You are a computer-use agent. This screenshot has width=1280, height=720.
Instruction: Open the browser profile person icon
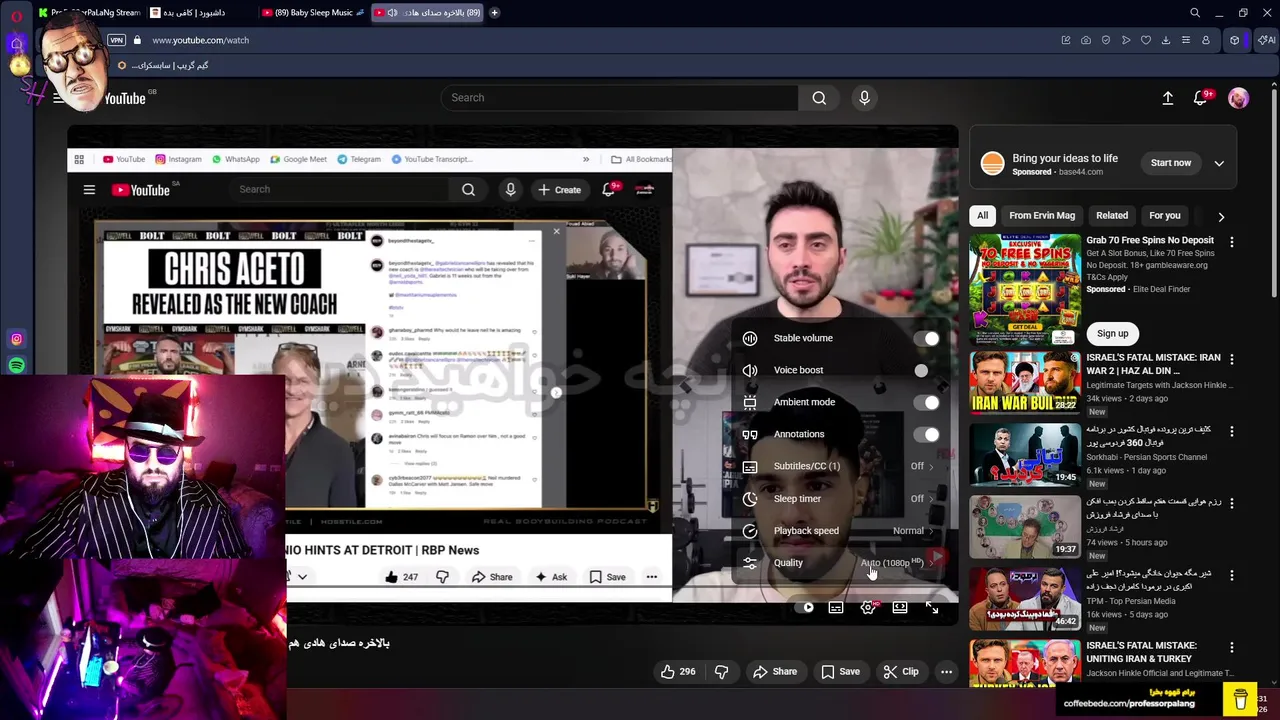click(1205, 40)
